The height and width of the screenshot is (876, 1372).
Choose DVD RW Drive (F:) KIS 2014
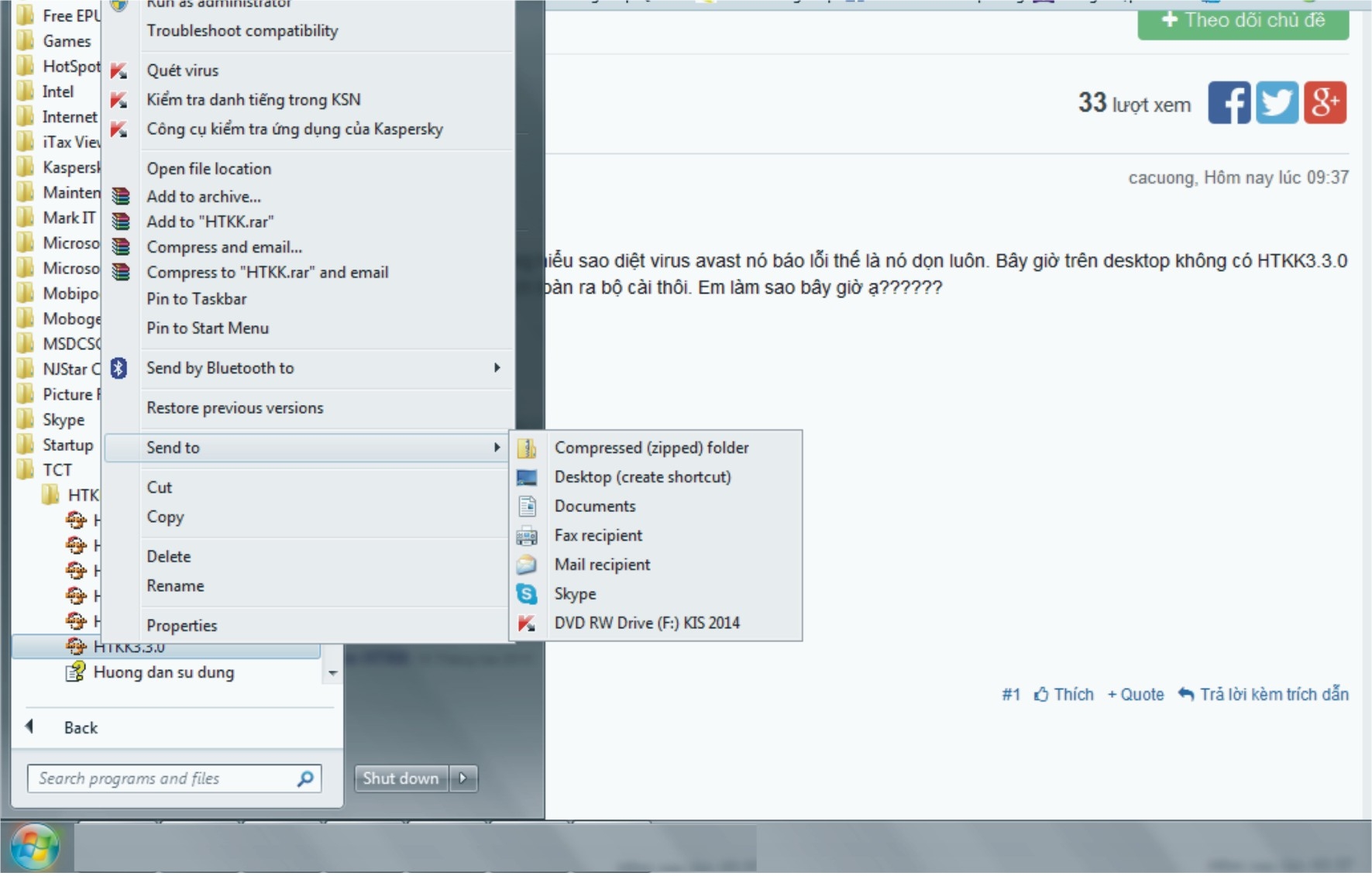646,624
